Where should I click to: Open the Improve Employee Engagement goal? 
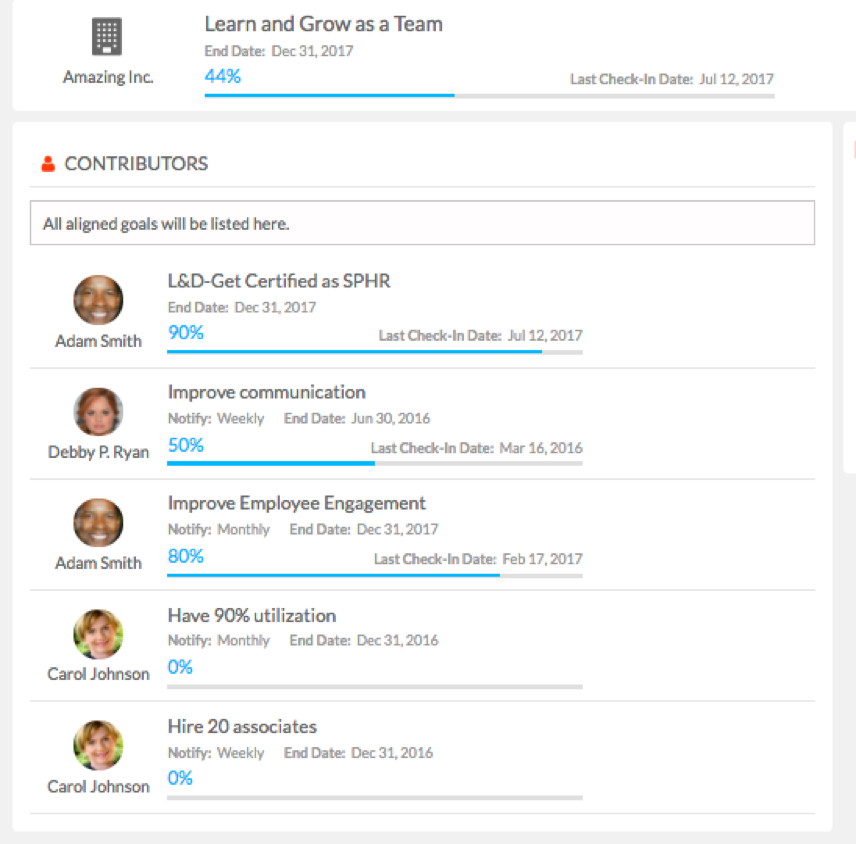click(296, 503)
